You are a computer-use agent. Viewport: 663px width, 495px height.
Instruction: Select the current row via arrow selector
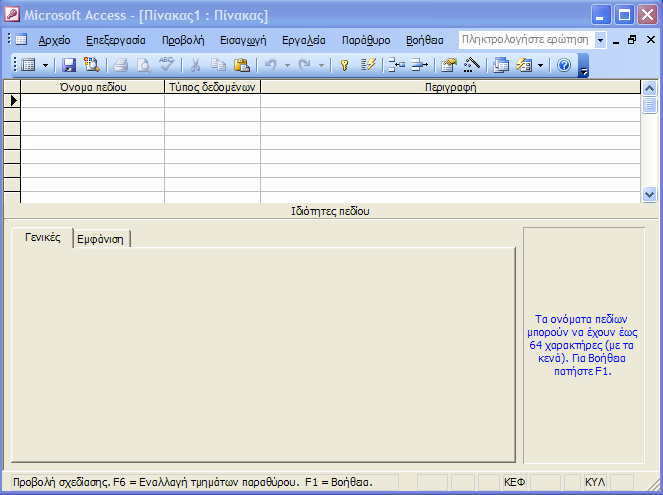point(12,101)
